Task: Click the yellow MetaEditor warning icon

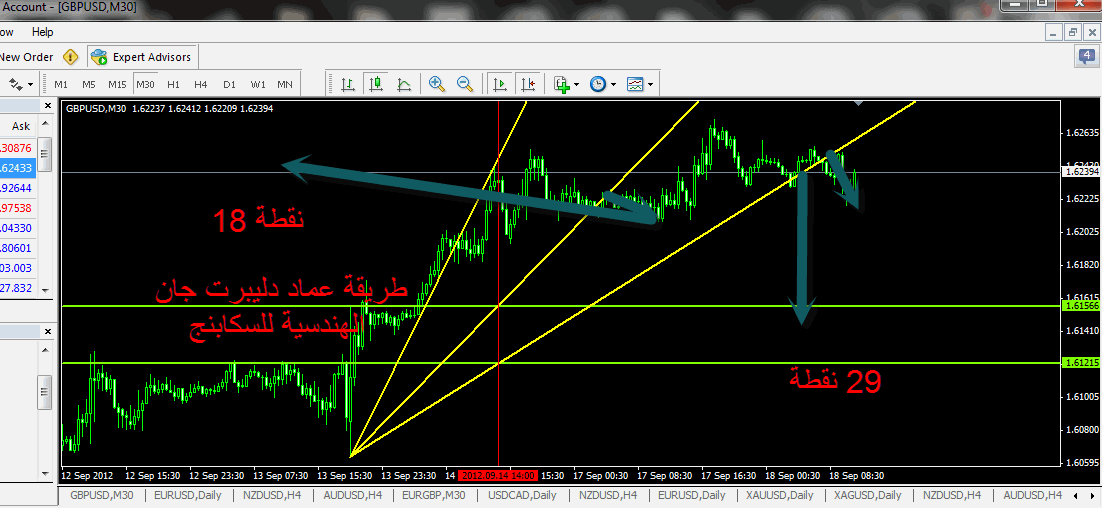Action: tap(70, 57)
